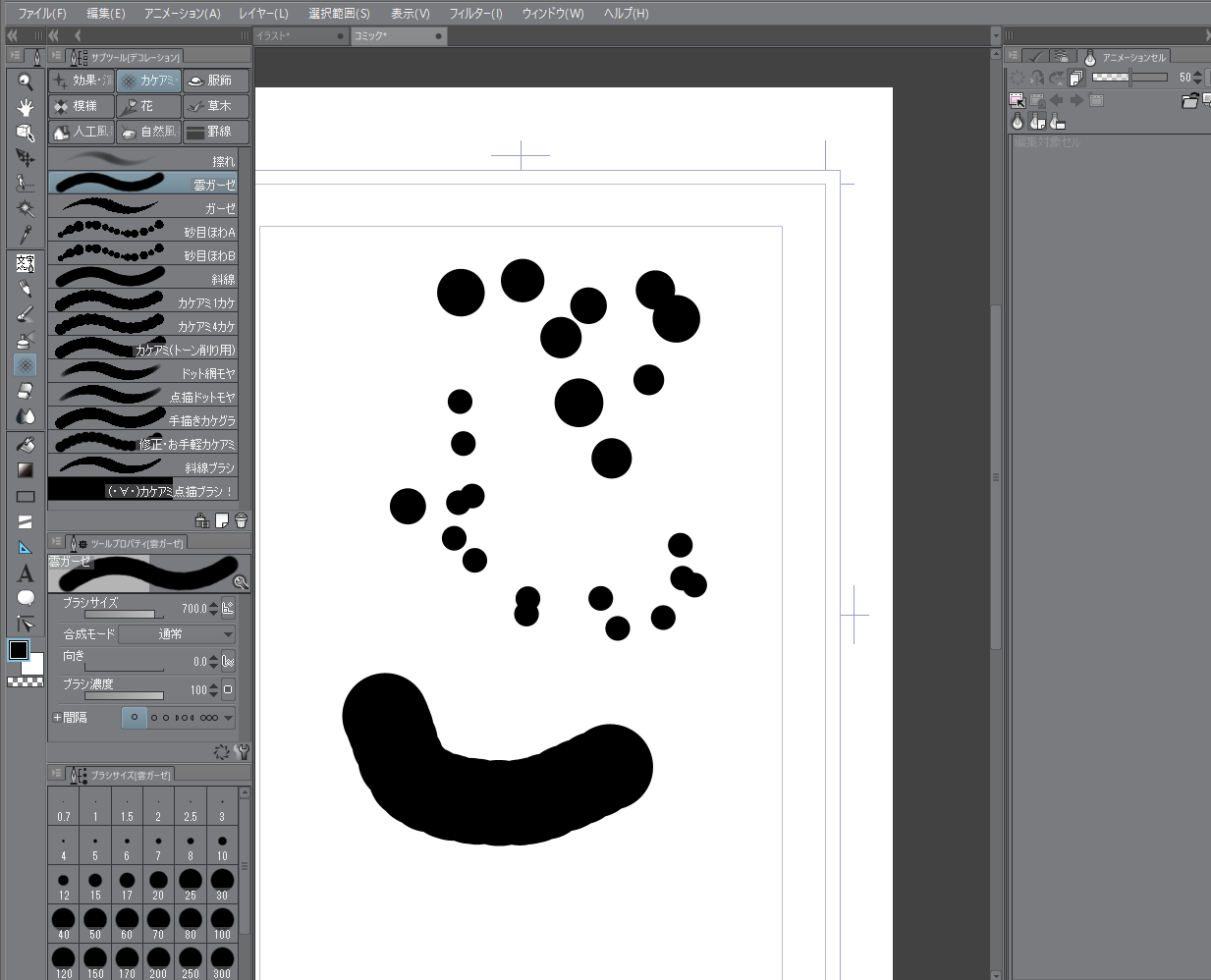Toggle the brush density (ブラシ濃度) dynamics button
The image size is (1211, 980).
pyautogui.click(x=228, y=689)
